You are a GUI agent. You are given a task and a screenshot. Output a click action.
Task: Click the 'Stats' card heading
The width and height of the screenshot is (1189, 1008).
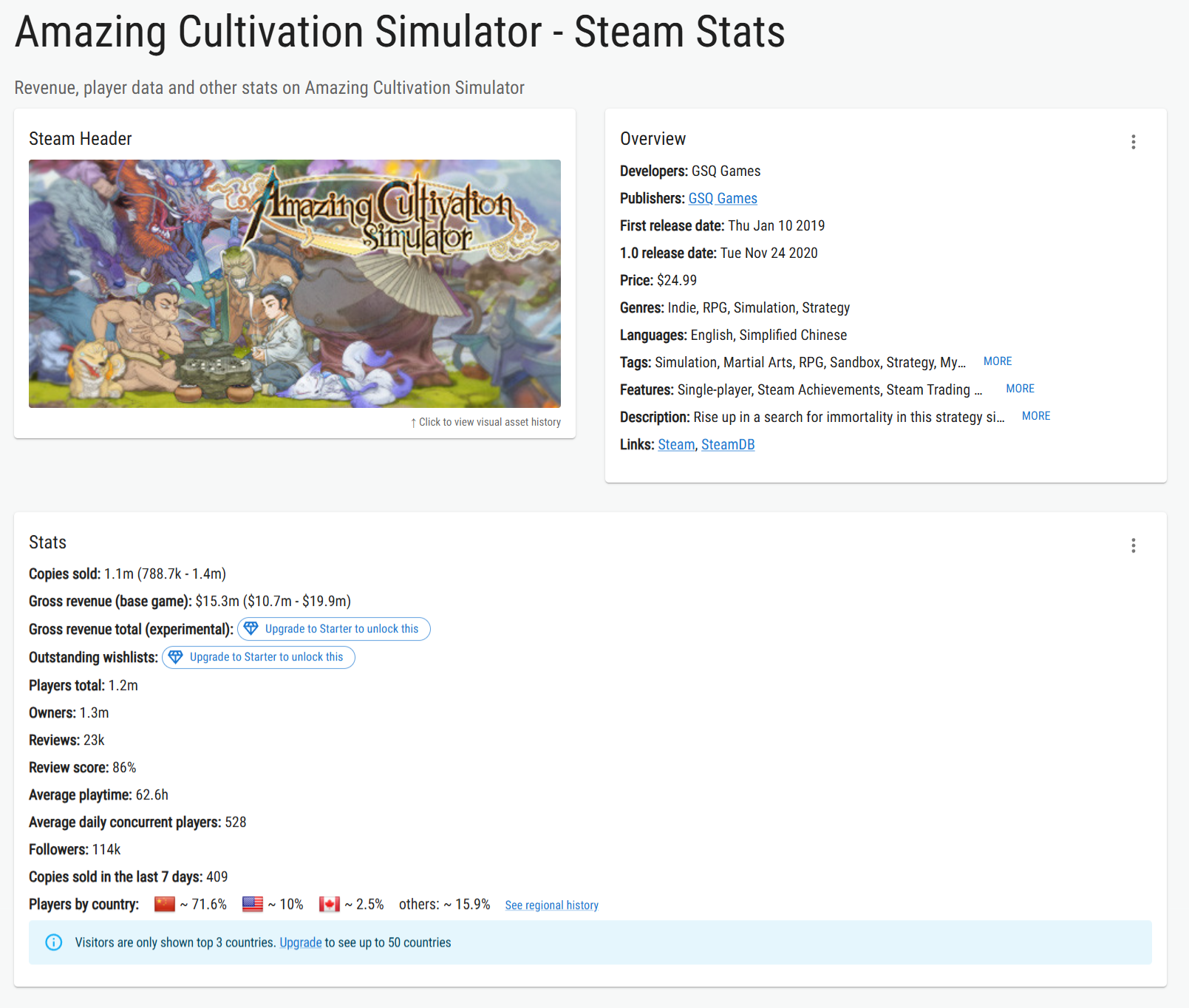pyautogui.click(x=47, y=542)
